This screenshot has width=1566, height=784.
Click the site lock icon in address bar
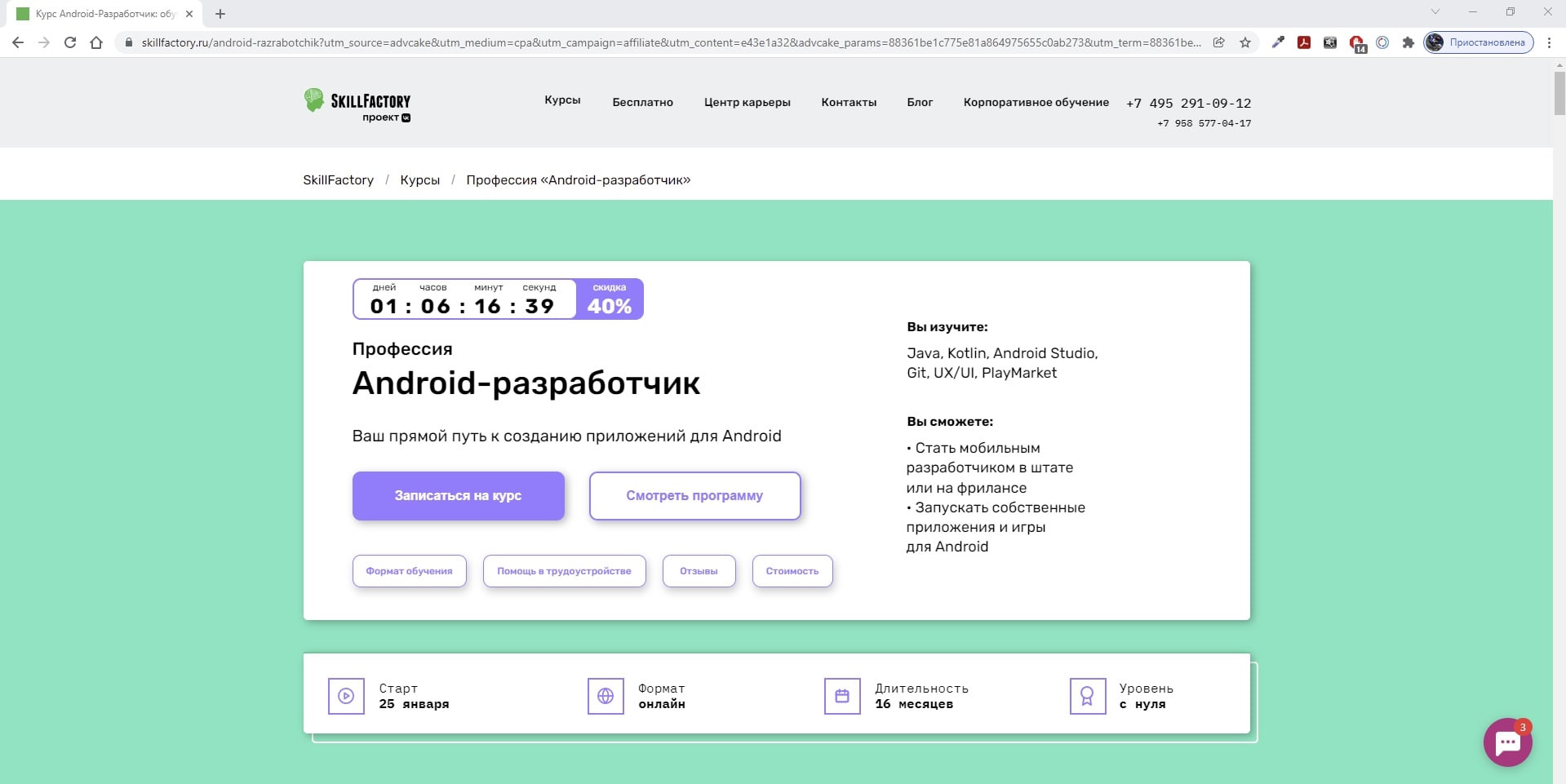coord(128,42)
